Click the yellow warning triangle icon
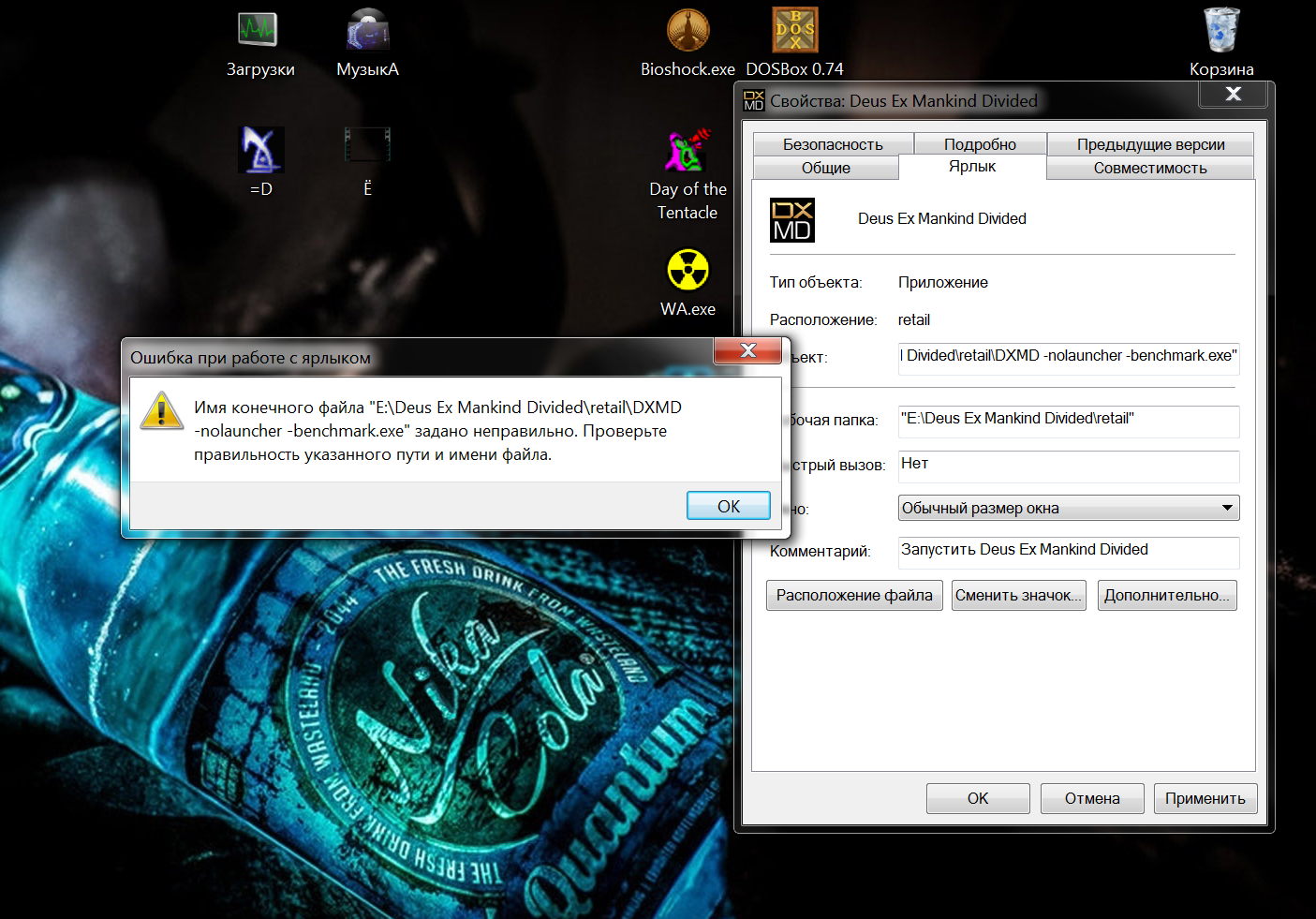Viewport: 1316px width, 919px height. click(x=162, y=411)
